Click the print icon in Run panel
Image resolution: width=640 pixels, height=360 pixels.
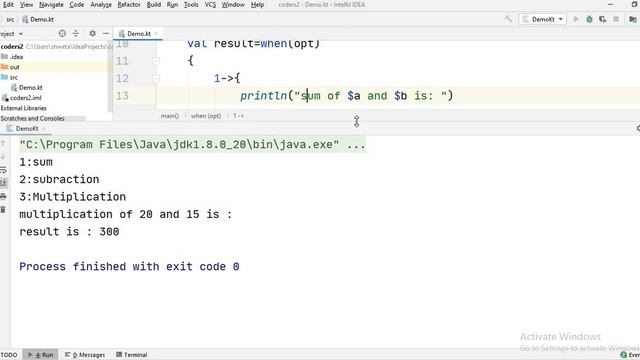(3, 196)
